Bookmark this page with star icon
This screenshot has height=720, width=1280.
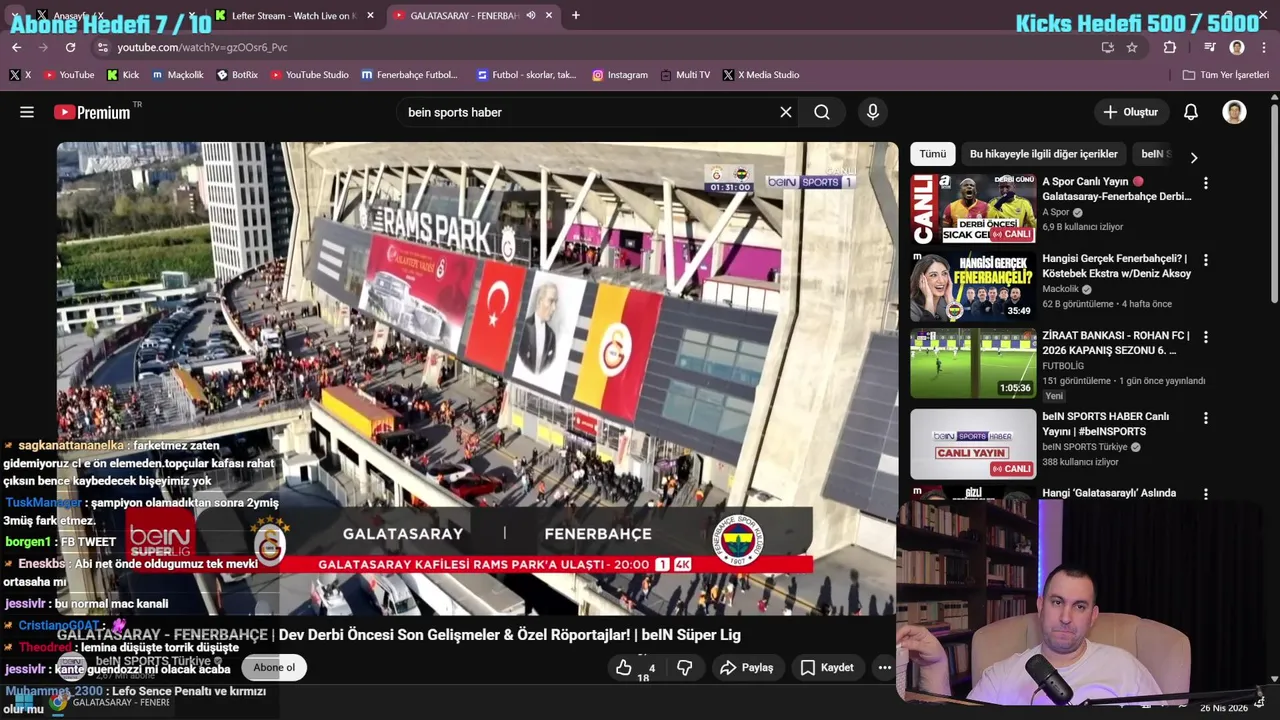1132,47
